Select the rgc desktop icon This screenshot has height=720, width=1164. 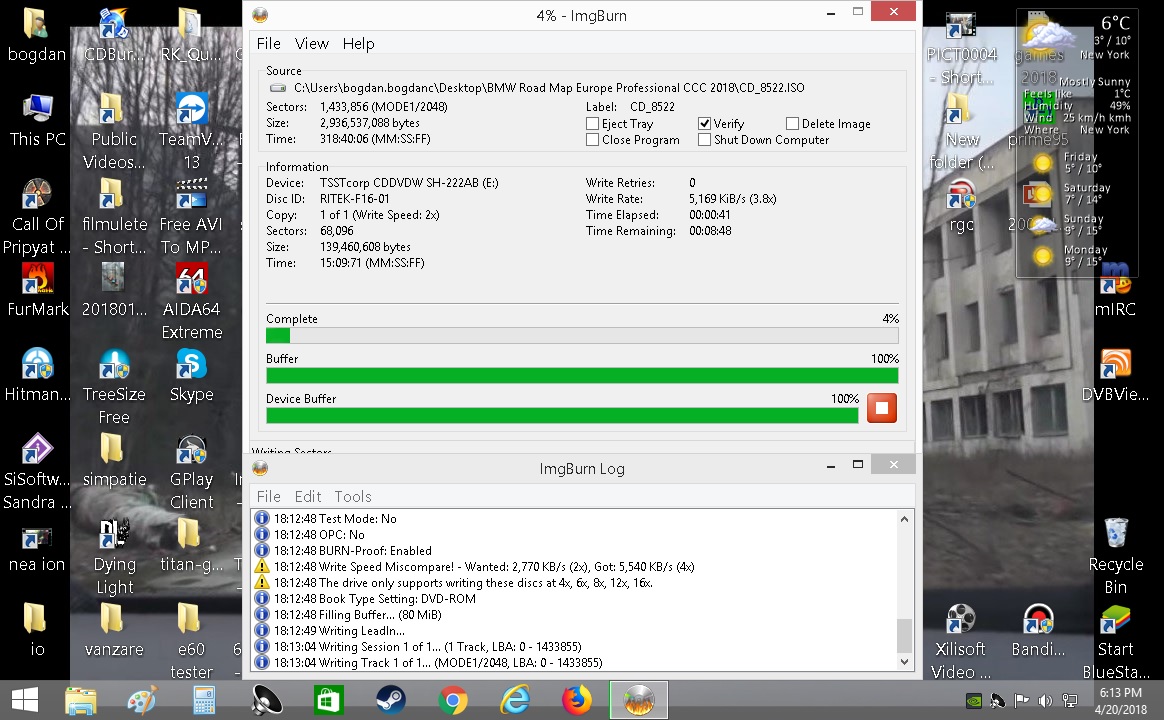point(961,205)
